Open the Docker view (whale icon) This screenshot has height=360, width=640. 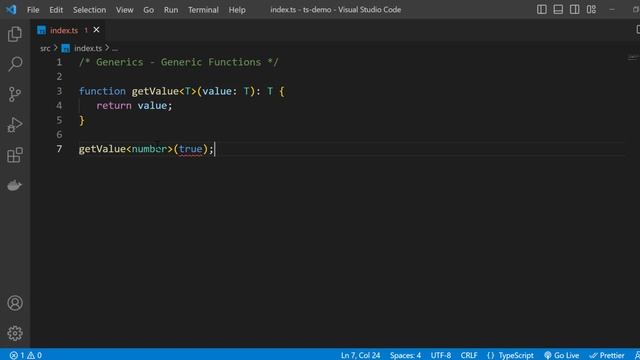15,185
